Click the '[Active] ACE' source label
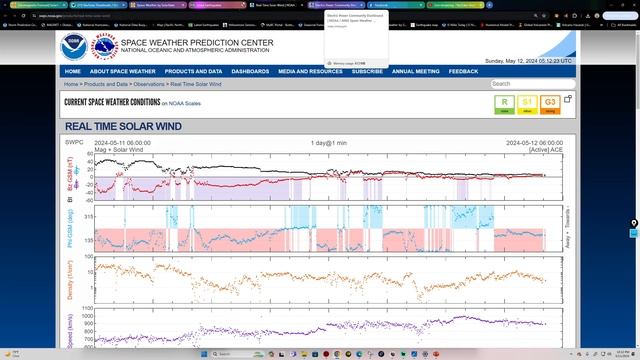The width and height of the screenshot is (640, 360). (x=546, y=150)
